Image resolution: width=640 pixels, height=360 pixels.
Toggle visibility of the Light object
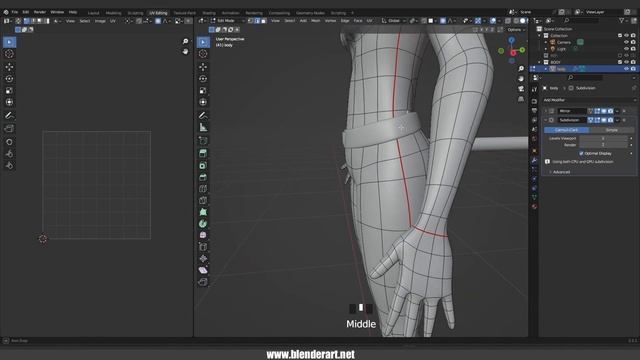627,49
